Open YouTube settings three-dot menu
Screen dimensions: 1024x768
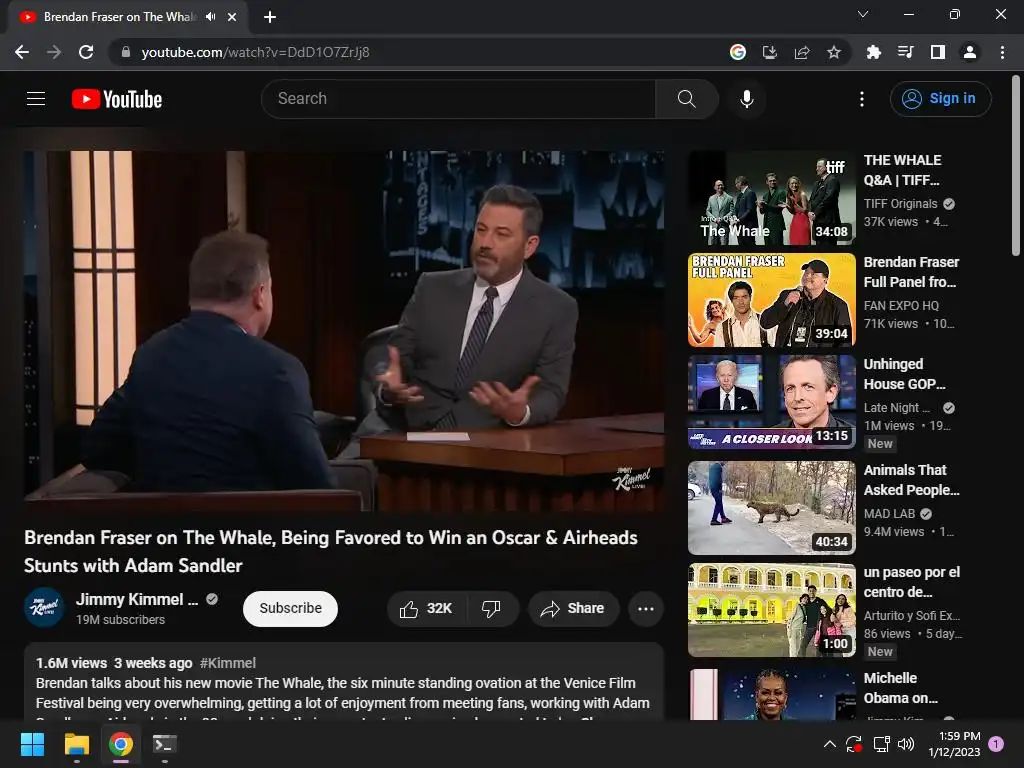pos(862,99)
